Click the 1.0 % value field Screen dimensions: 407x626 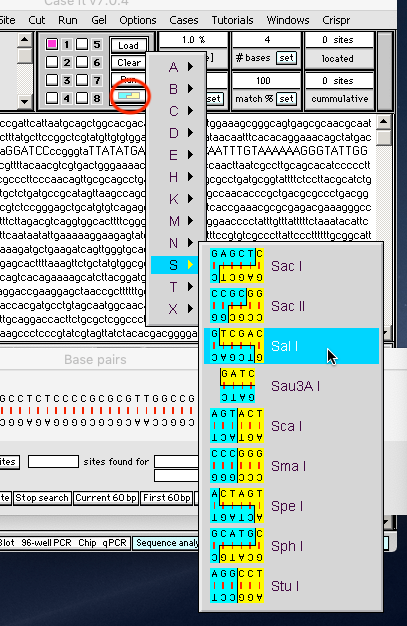(193, 40)
